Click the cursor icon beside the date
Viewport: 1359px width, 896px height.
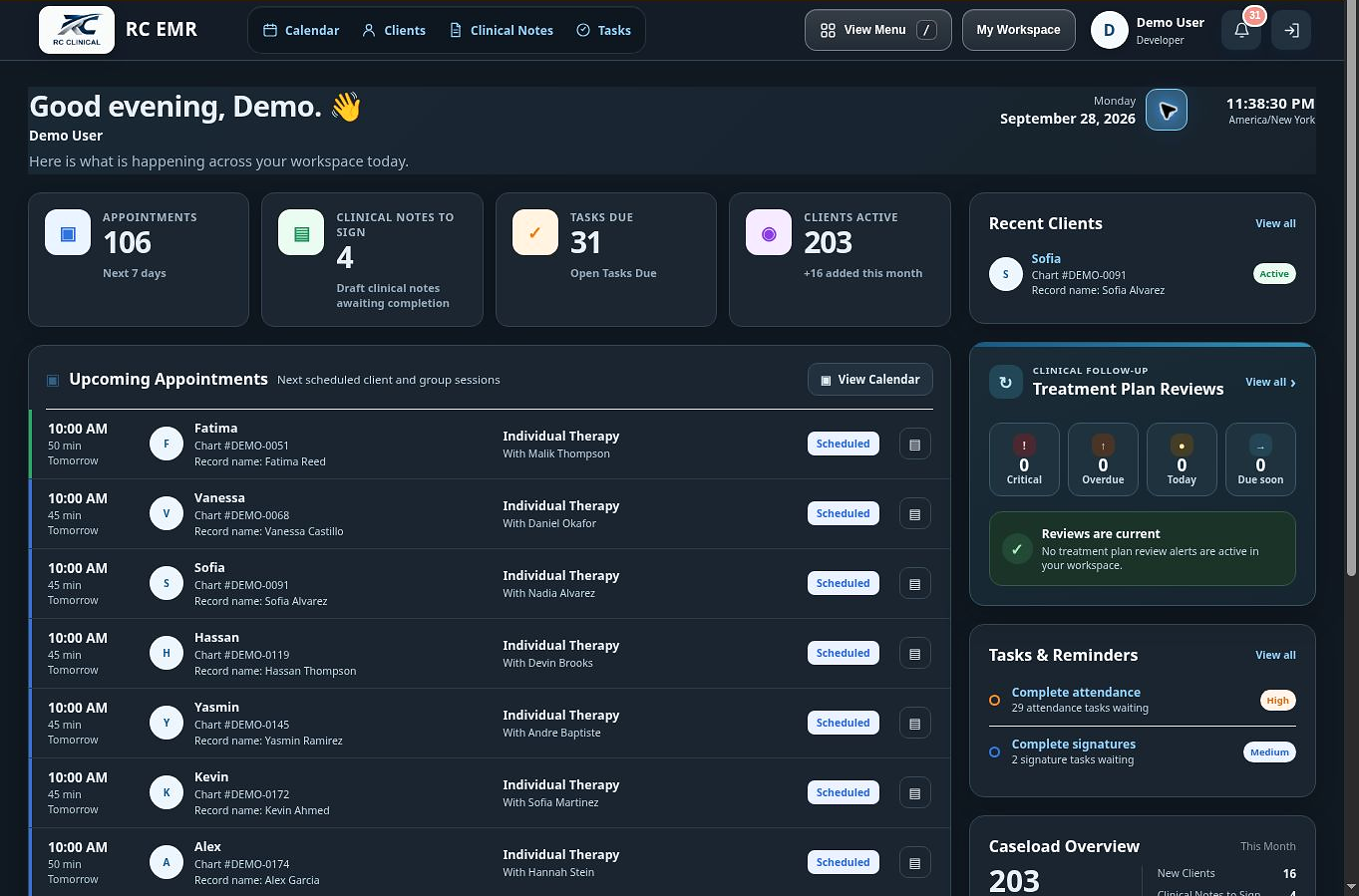click(x=1167, y=110)
